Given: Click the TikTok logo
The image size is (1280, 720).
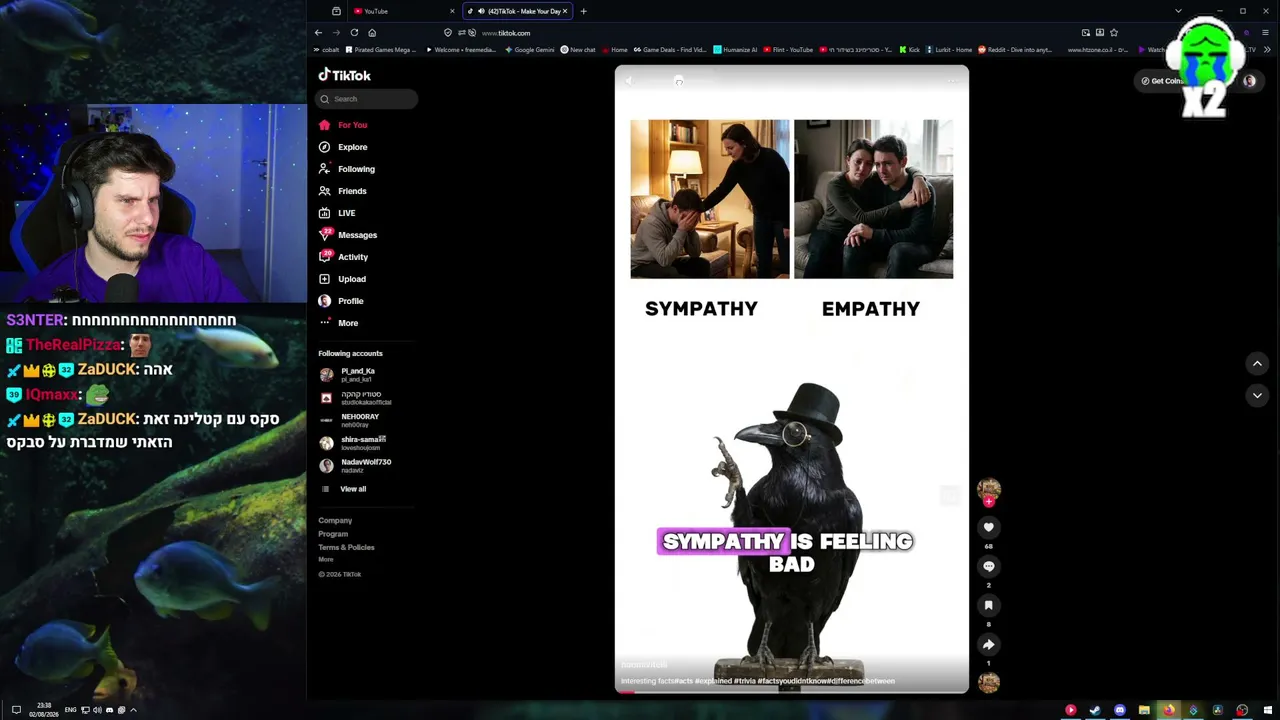Looking at the screenshot, I should tap(344, 75).
